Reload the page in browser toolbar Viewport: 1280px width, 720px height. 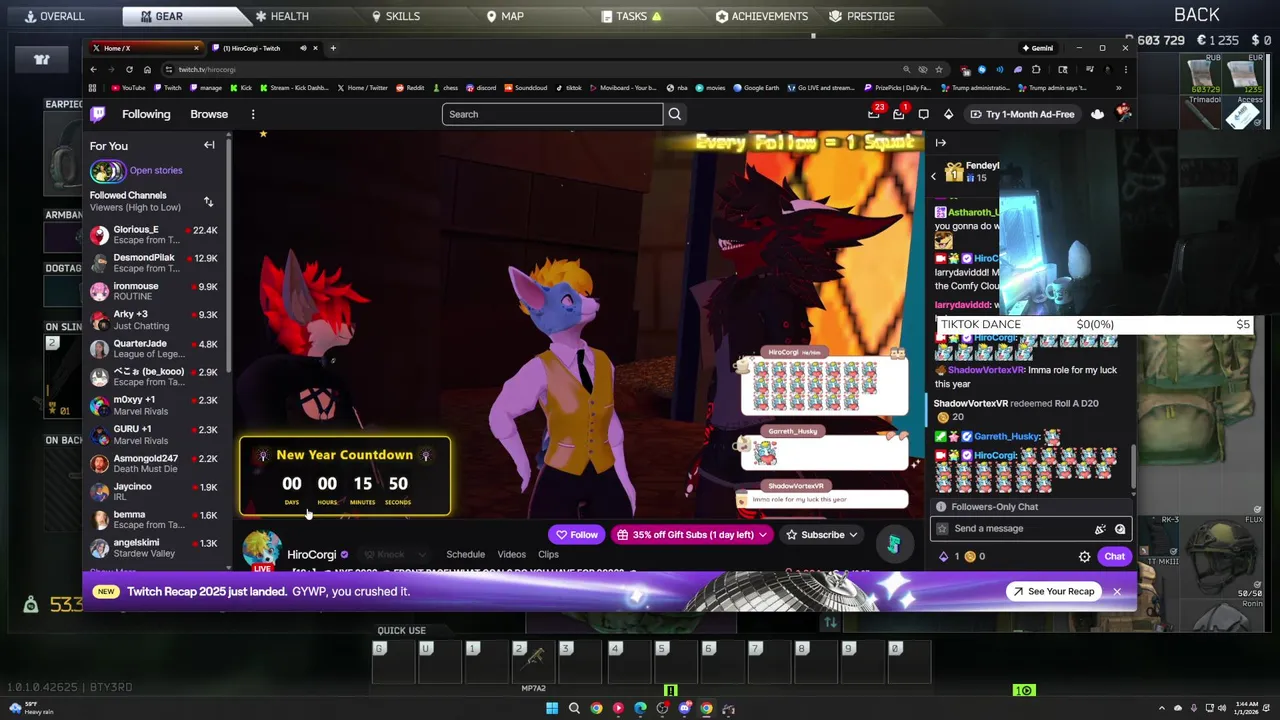pos(129,69)
